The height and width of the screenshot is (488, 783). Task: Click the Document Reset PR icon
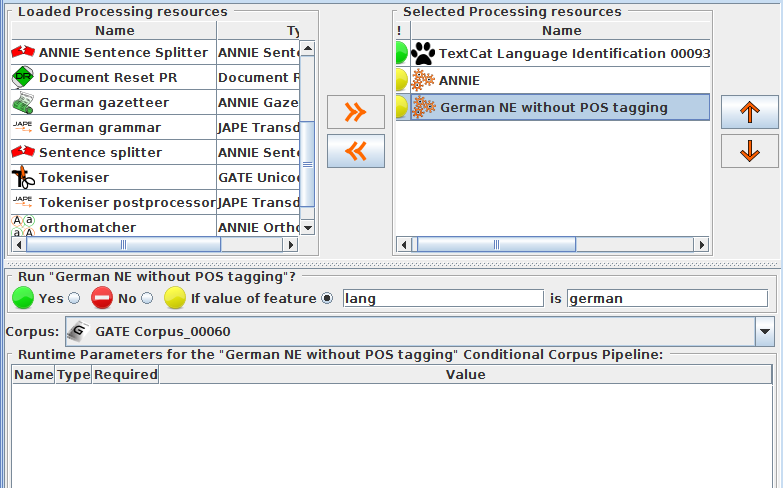click(x=23, y=77)
